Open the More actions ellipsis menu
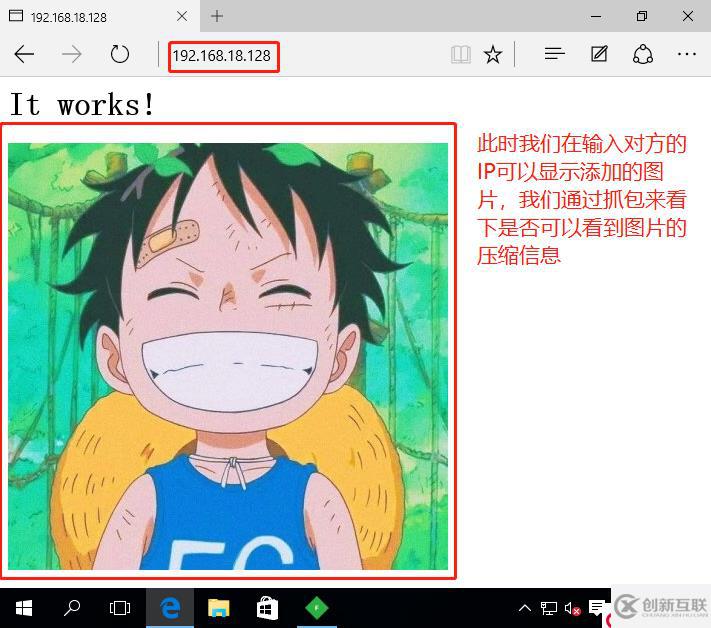Image resolution: width=711 pixels, height=628 pixels. pyautogui.click(x=687, y=54)
